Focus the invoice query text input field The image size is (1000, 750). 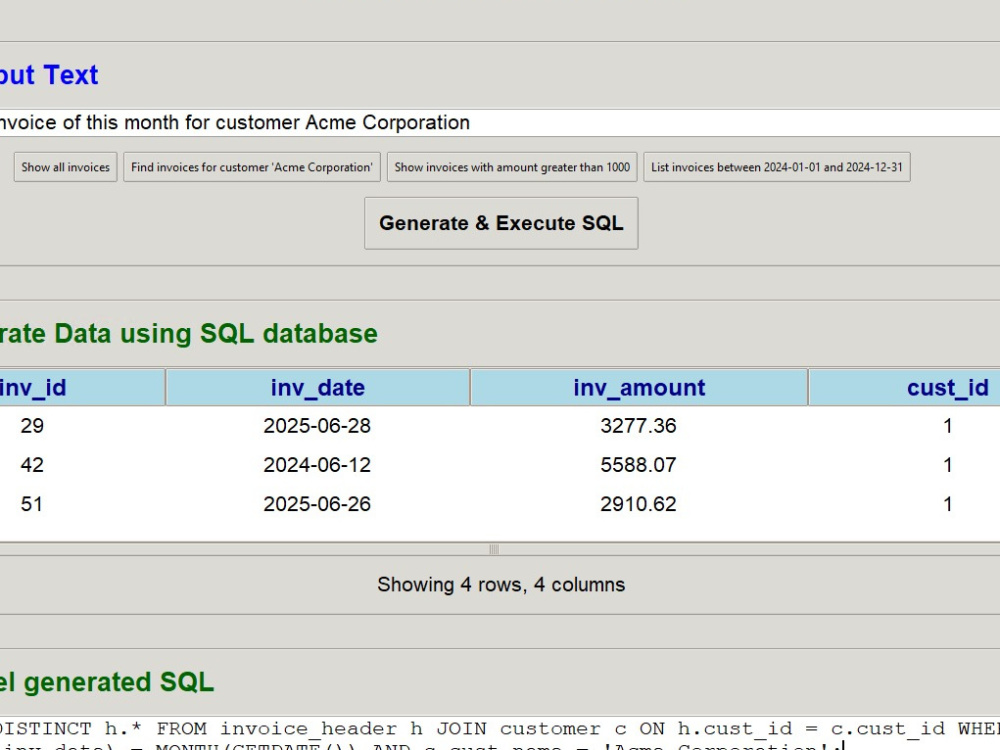click(500, 122)
